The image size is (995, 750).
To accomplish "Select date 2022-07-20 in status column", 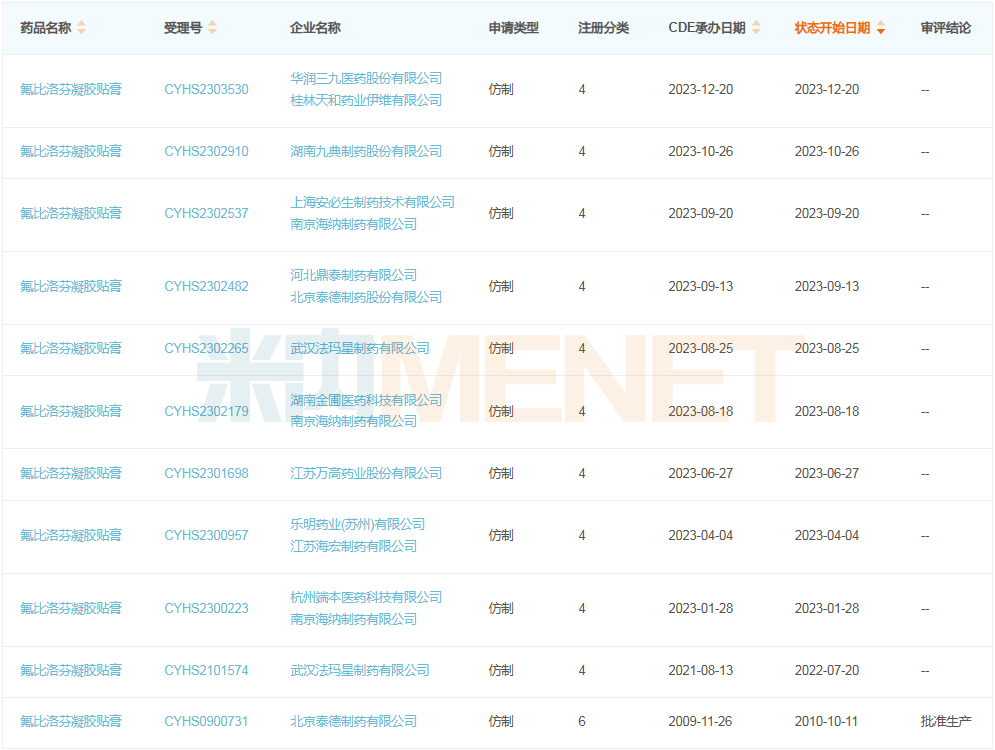I will click(x=827, y=671).
